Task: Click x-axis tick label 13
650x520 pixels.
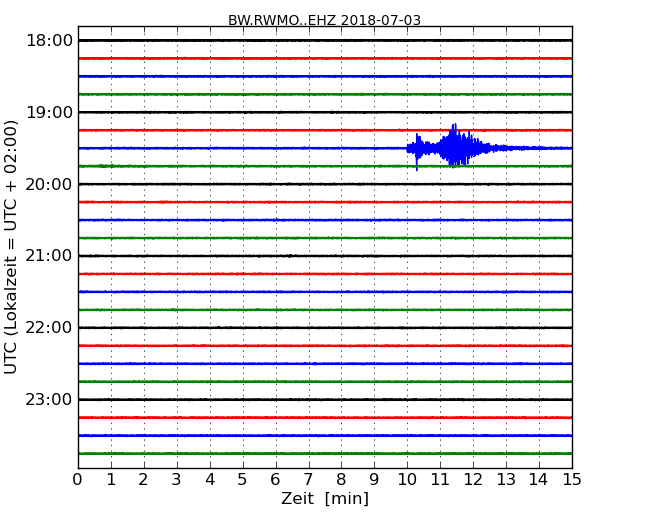Action: [506, 479]
